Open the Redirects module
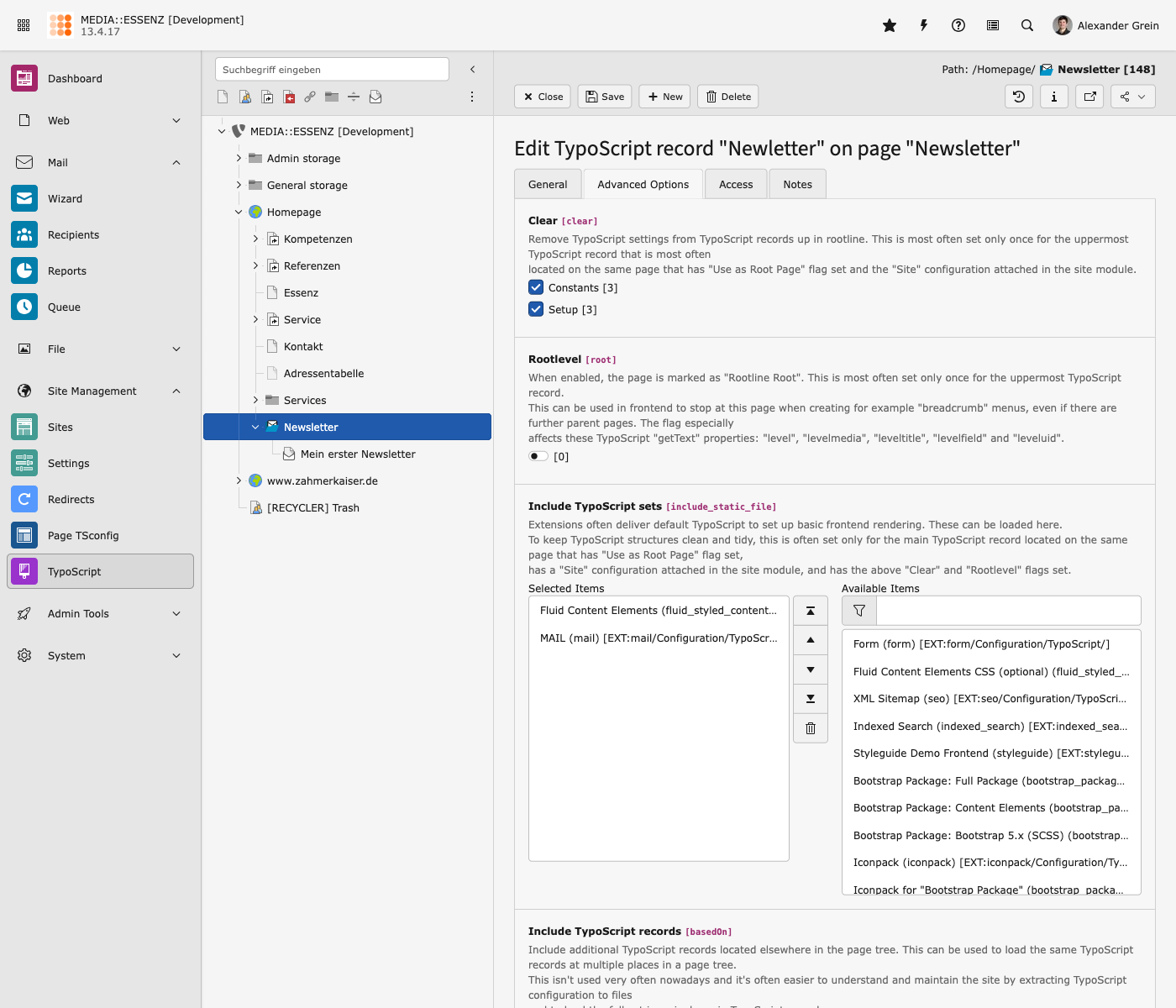This screenshot has width=1176, height=1008. tap(100, 499)
